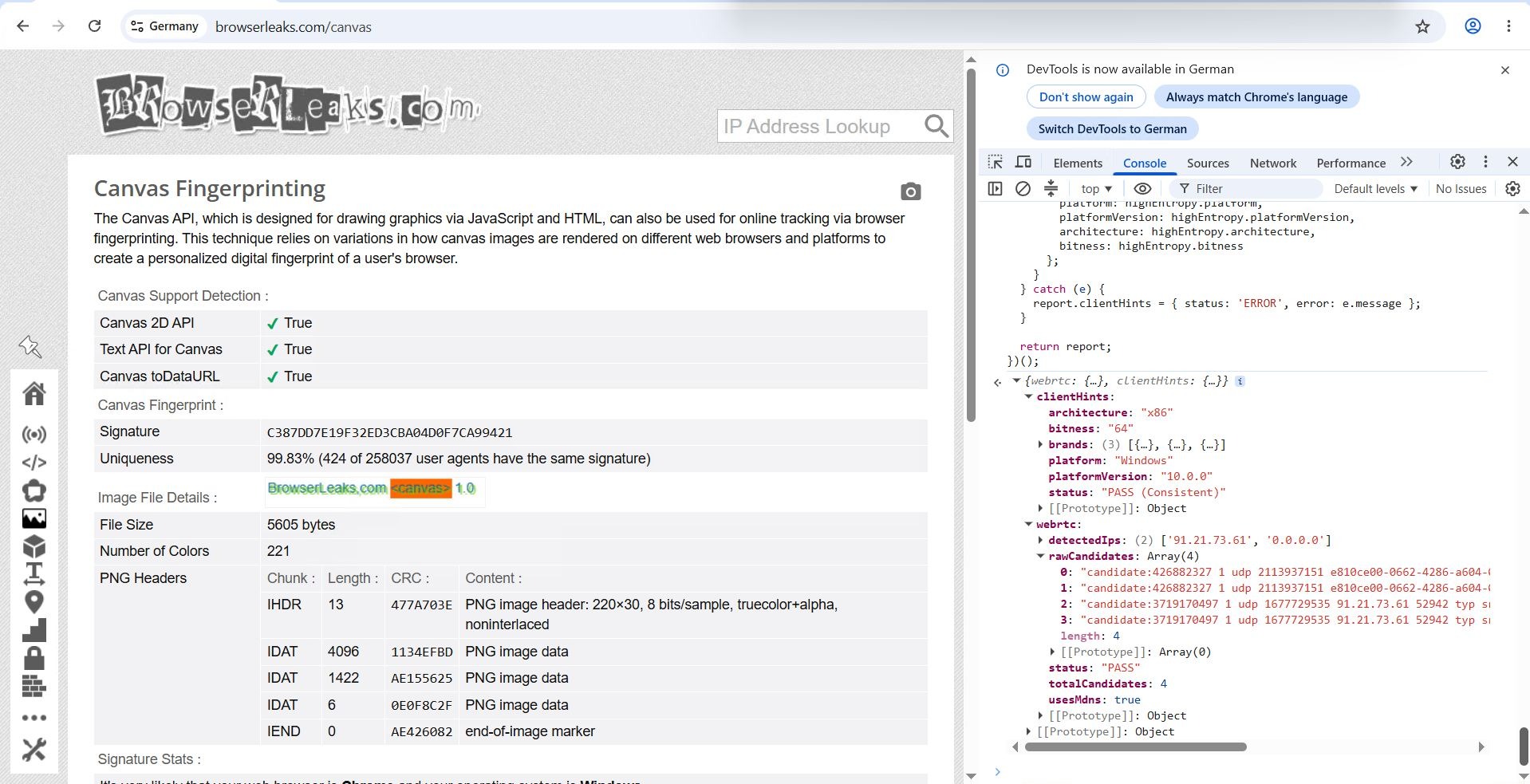The image size is (1530, 784).
Task: Activate the DevTools inspect element picker
Action: click(x=996, y=162)
